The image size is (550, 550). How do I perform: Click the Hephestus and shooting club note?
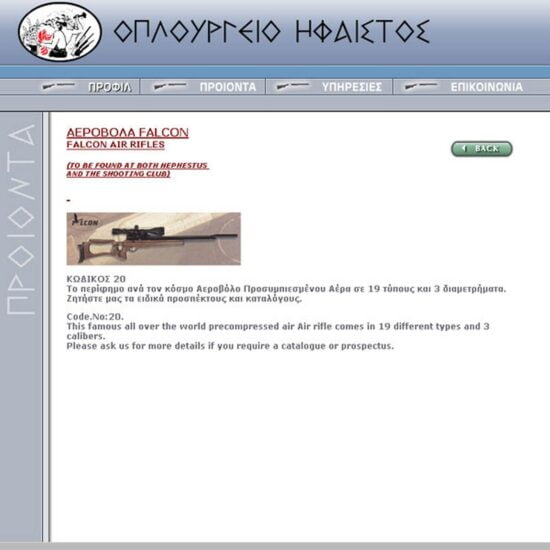coord(138,169)
